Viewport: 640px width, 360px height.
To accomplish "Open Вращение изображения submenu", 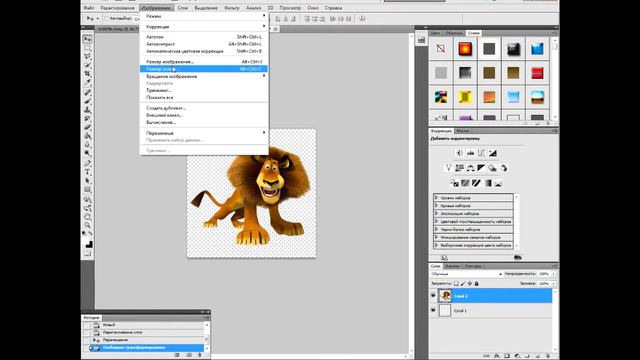I will [x=204, y=76].
